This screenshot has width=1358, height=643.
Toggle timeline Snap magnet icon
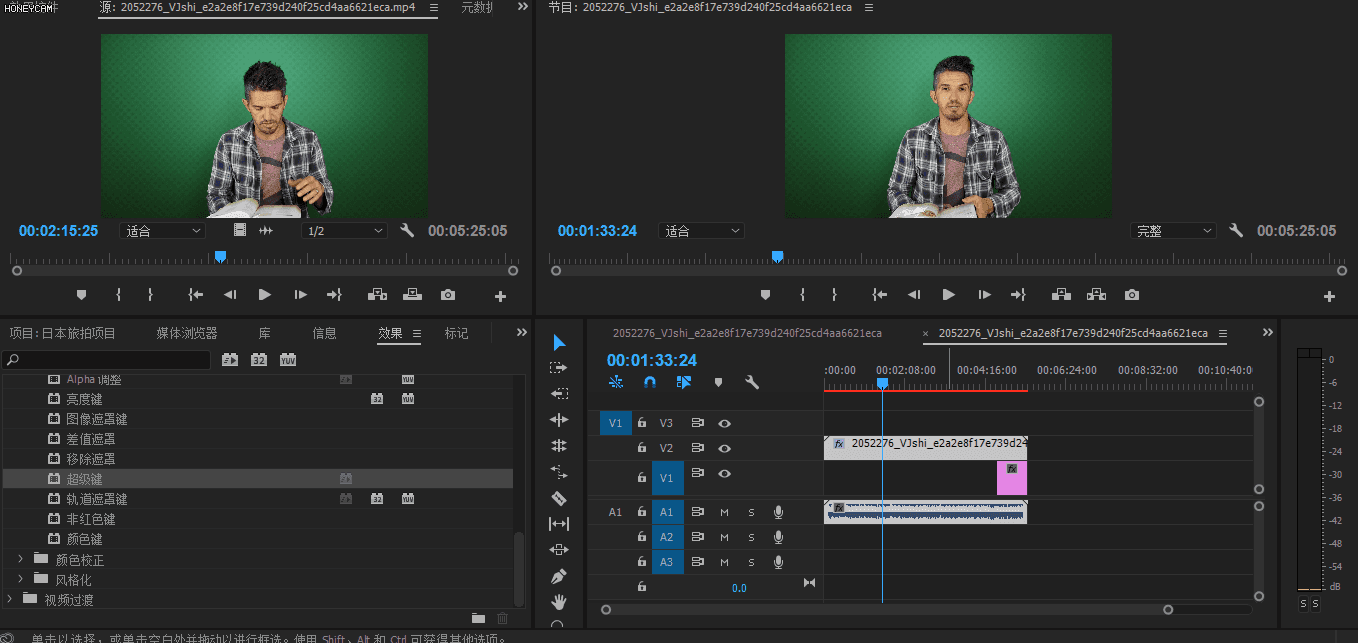[x=650, y=382]
